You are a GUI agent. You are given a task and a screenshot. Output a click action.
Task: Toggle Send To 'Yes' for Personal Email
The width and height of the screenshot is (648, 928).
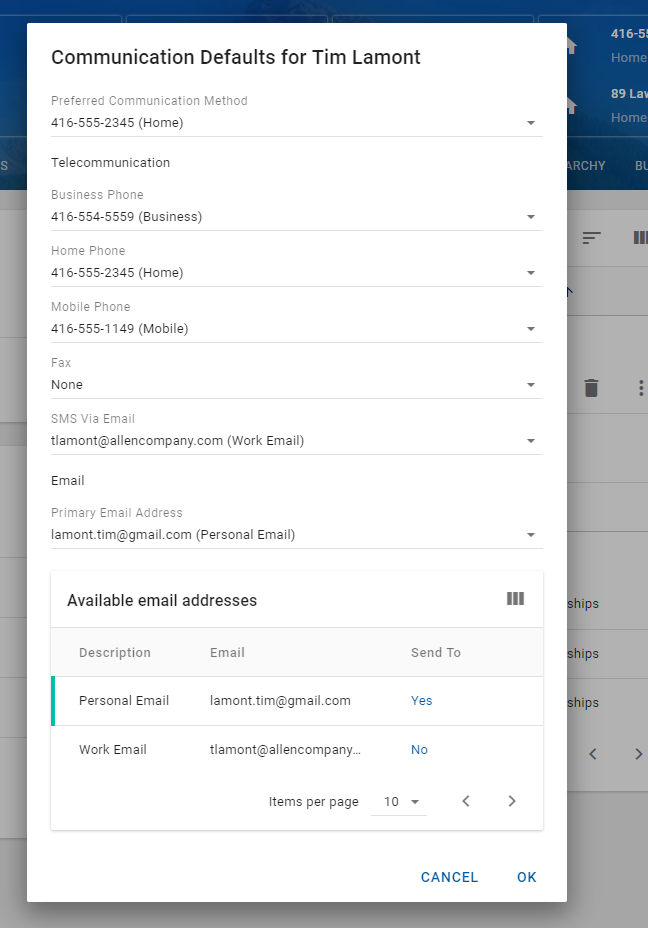(x=421, y=701)
